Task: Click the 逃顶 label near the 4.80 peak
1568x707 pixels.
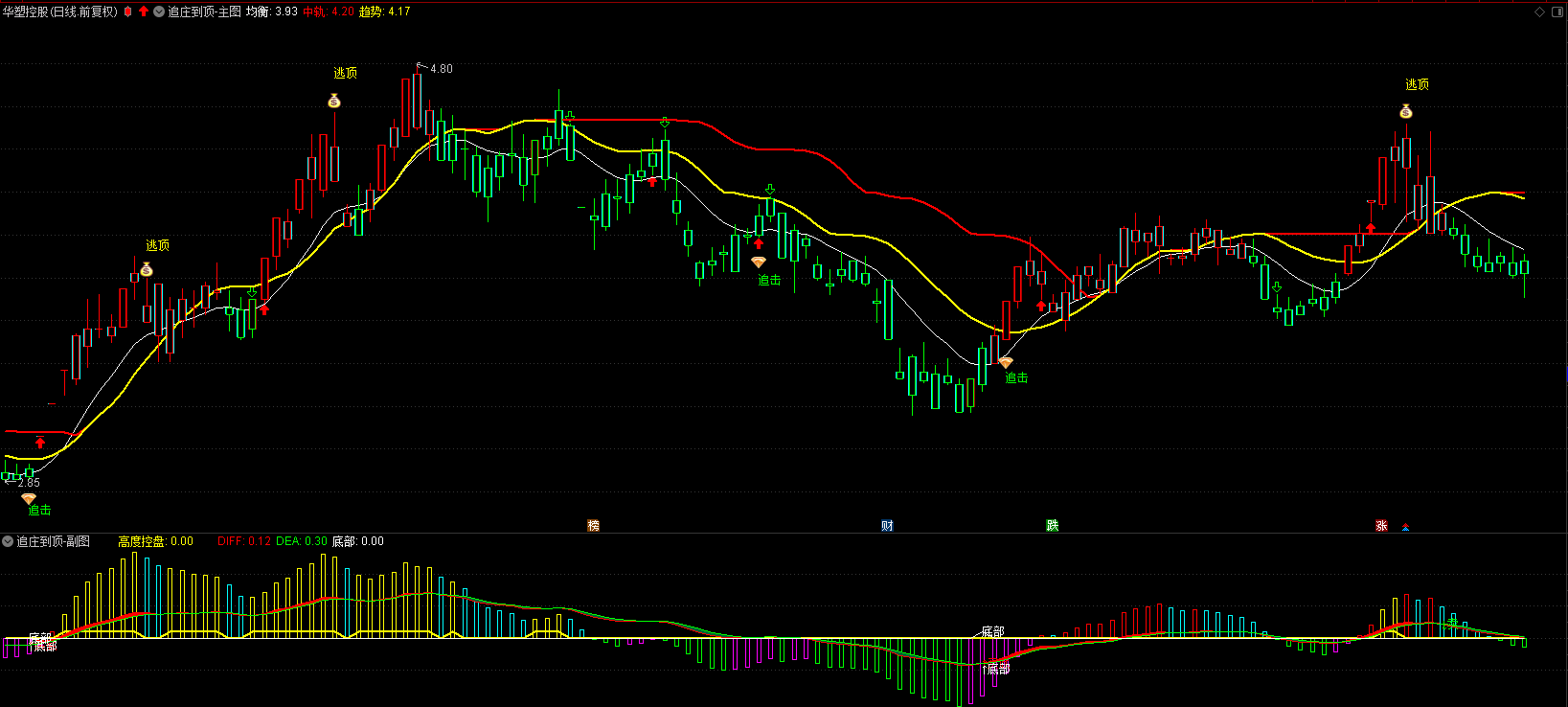Action: click(x=346, y=74)
